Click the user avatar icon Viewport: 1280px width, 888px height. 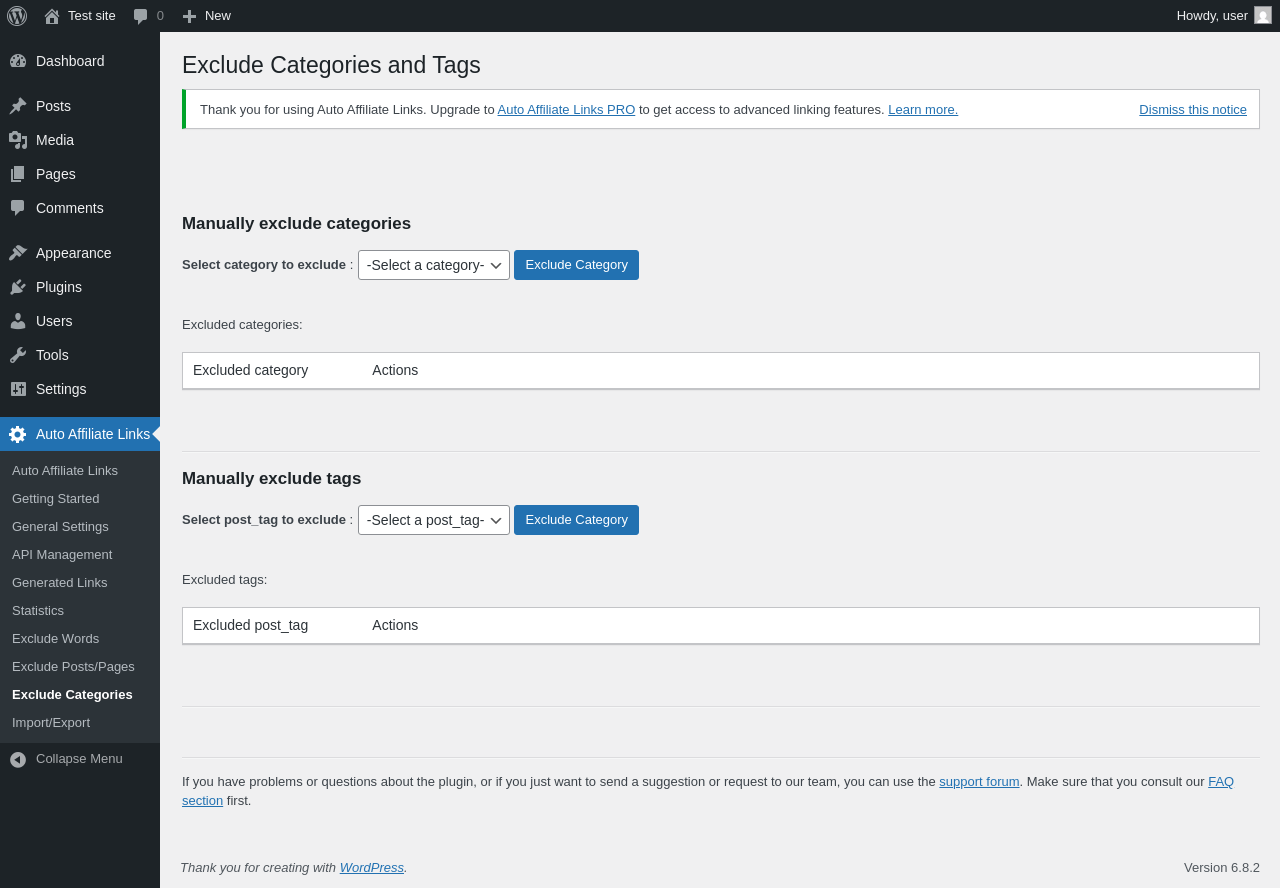[1263, 15]
